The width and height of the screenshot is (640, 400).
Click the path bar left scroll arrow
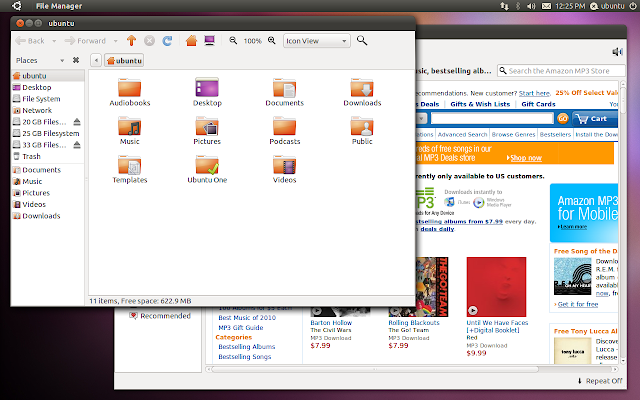[x=96, y=60]
